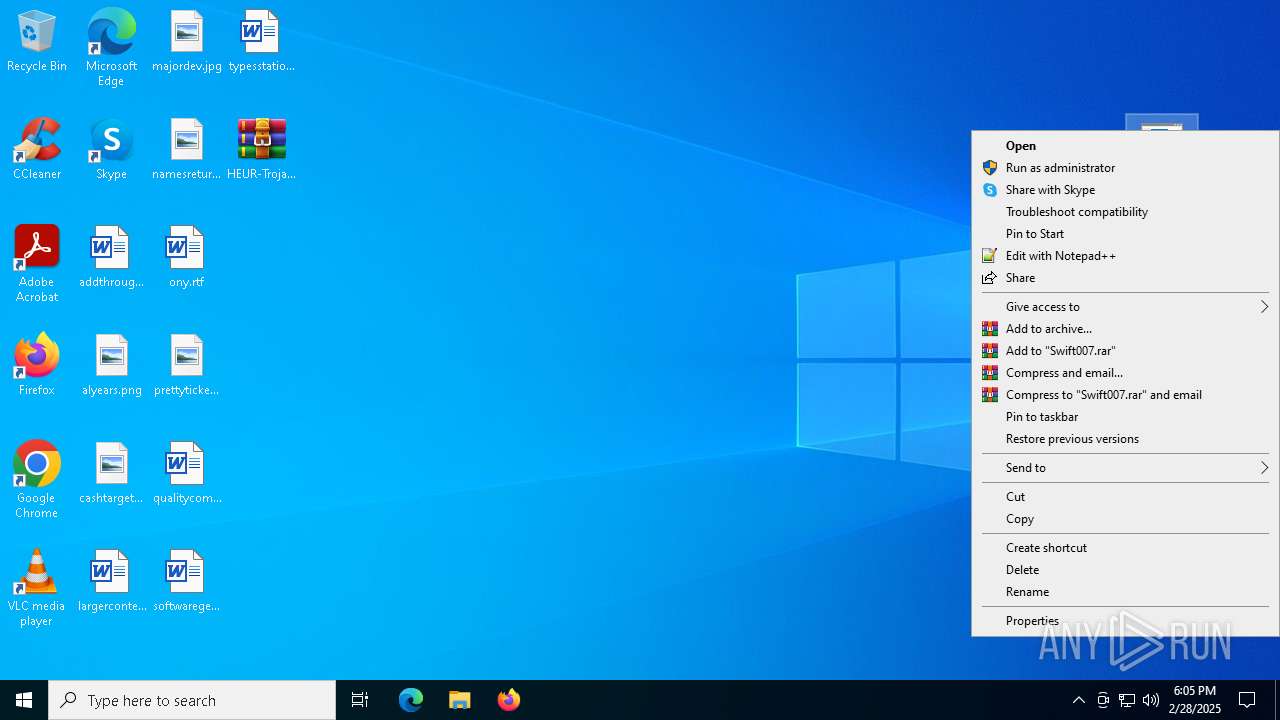Viewport: 1280px width, 720px height.
Task: Click the Share context menu entry
Action: [1125, 278]
